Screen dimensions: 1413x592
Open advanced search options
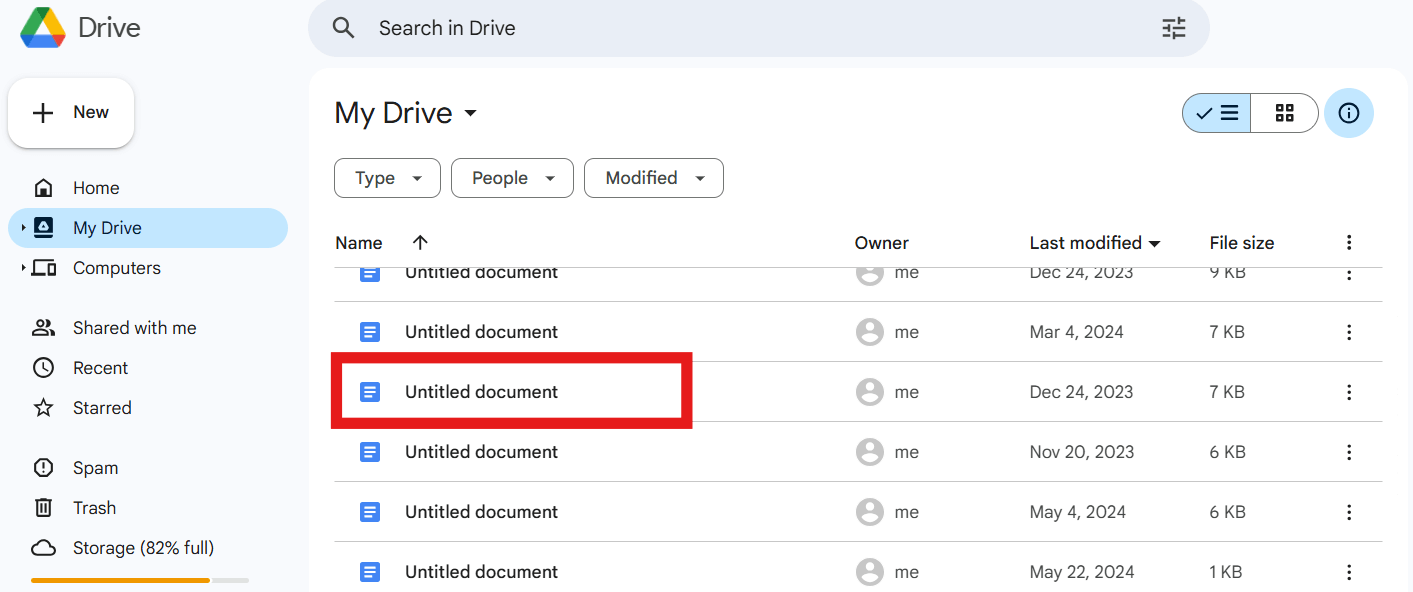(1173, 28)
